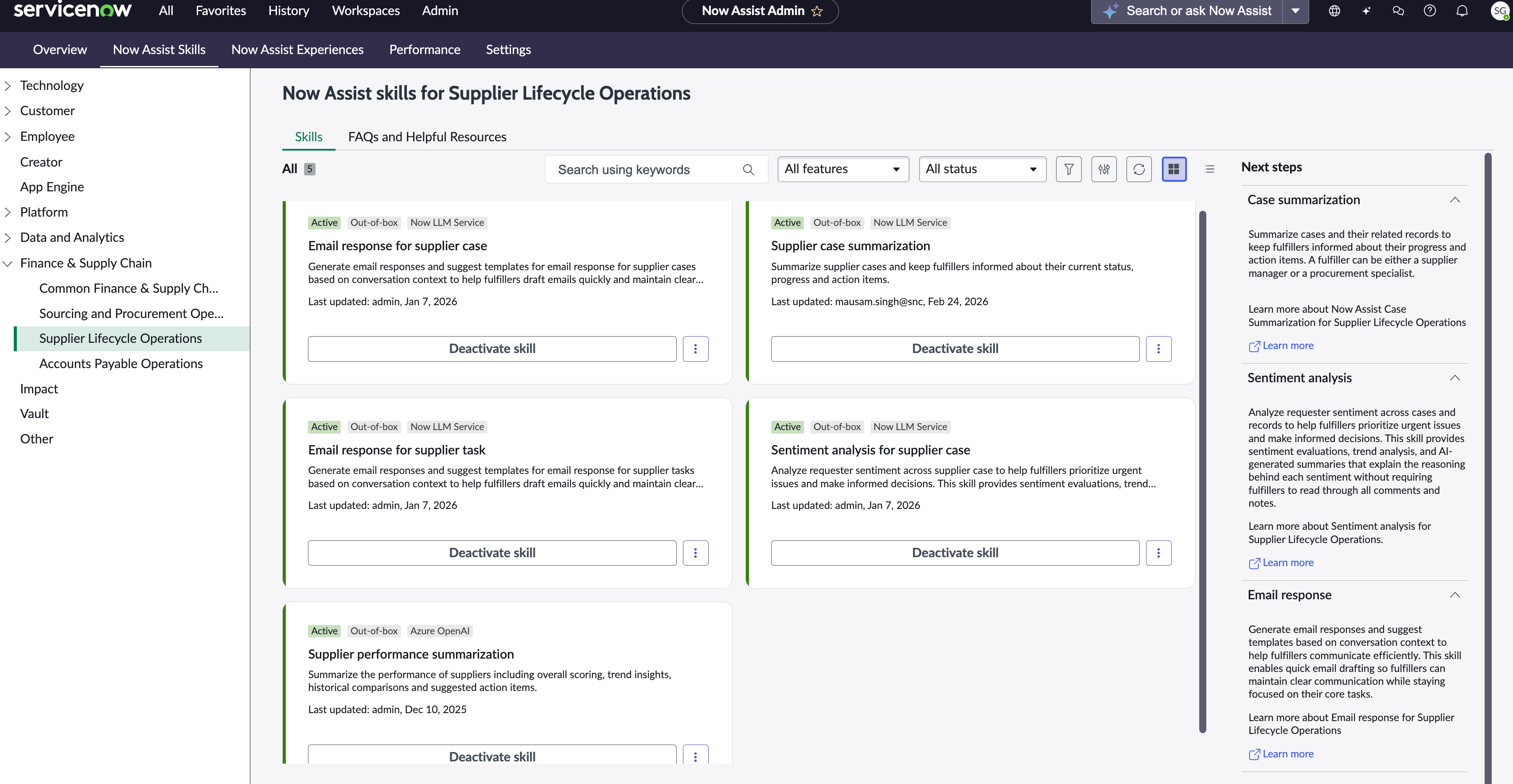Open the All menu
The image size is (1513, 784).
(166, 11)
